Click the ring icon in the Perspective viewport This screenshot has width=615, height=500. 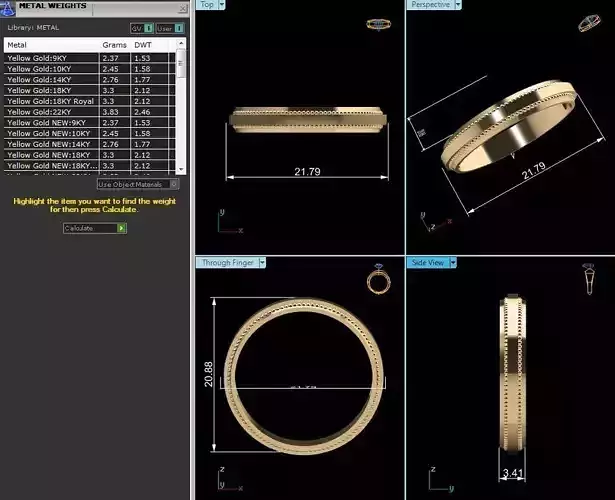589,23
